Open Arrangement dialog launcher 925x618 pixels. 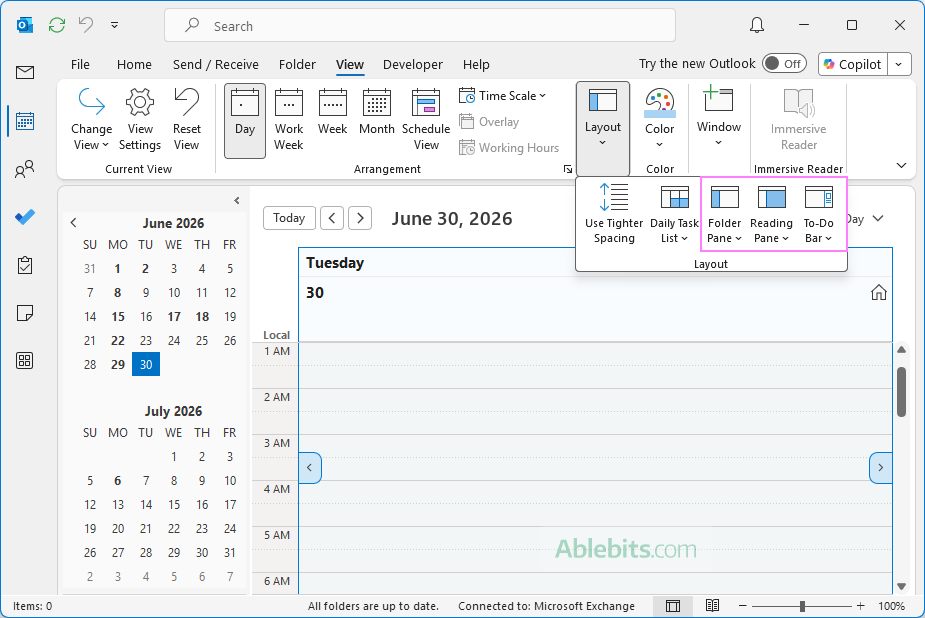pos(568,169)
